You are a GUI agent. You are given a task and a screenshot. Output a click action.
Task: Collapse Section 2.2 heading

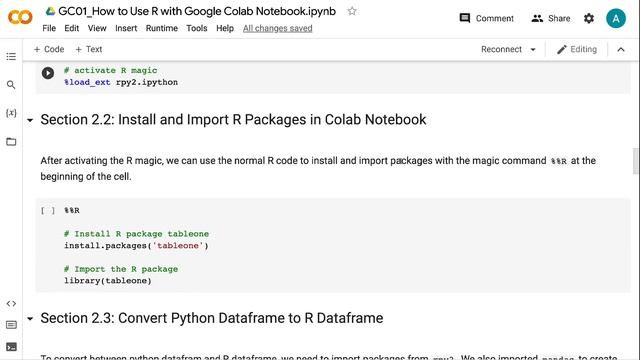click(x=30, y=120)
